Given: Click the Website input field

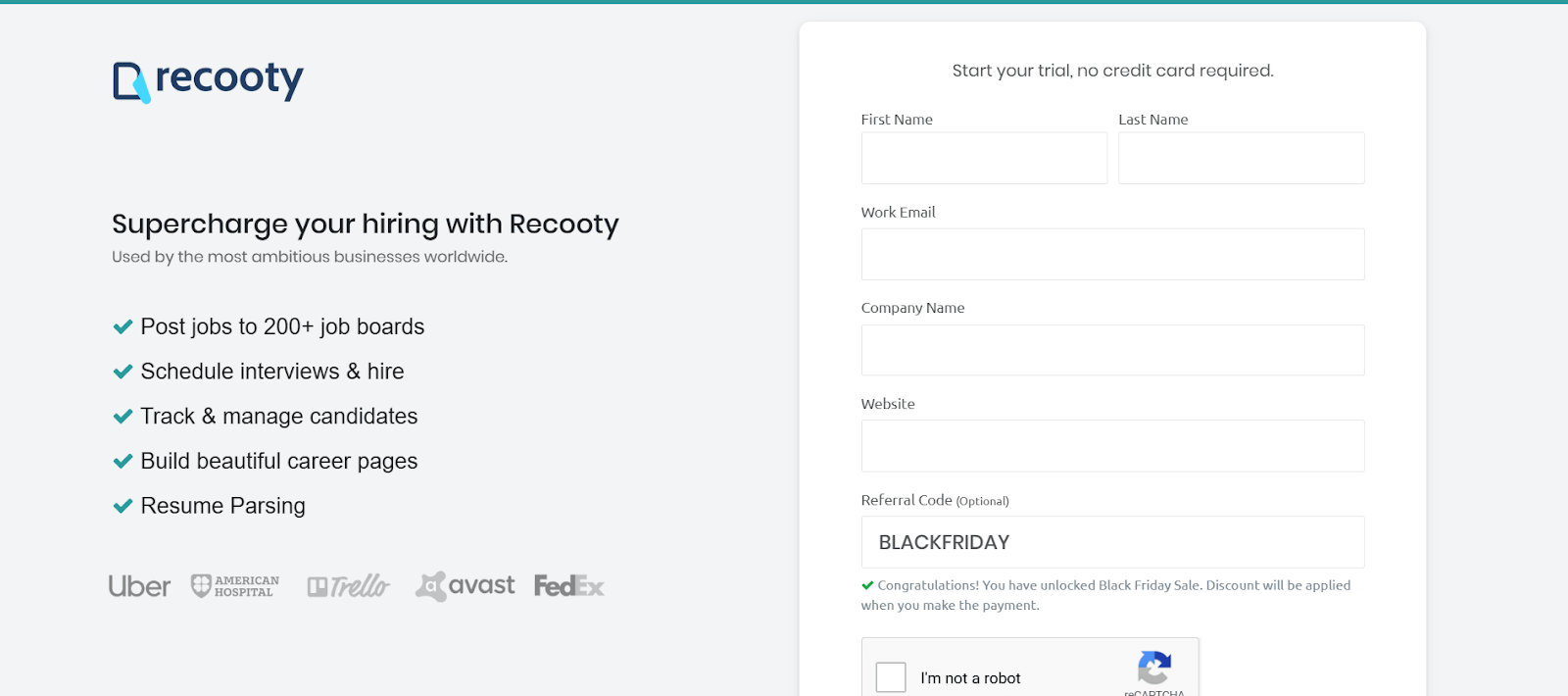Looking at the screenshot, I should (1112, 446).
